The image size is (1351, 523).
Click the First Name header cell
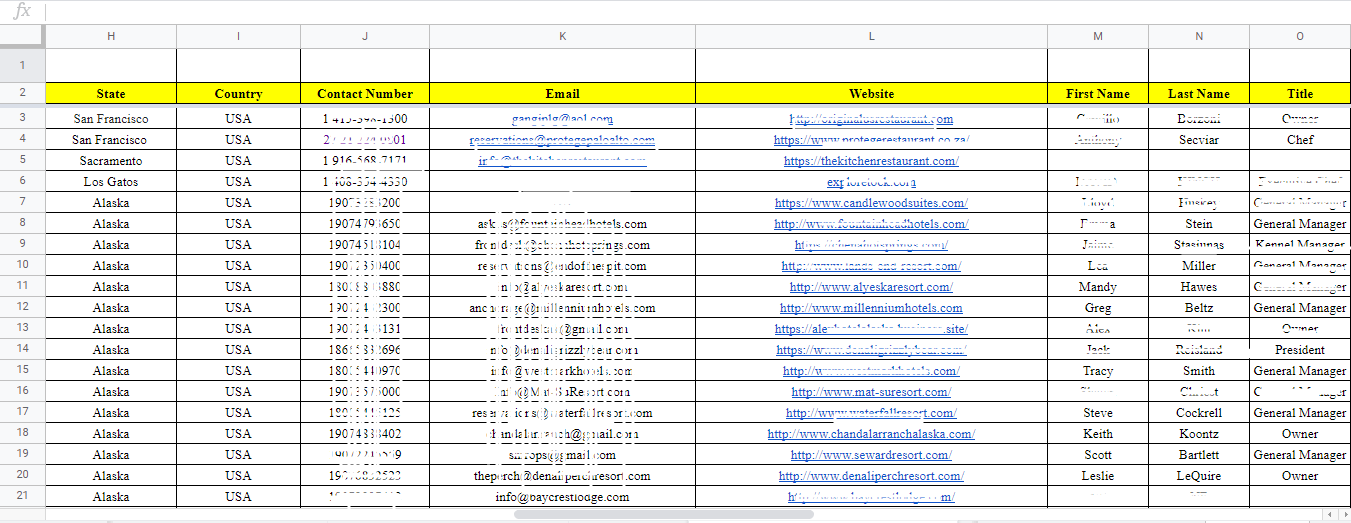click(x=1098, y=93)
